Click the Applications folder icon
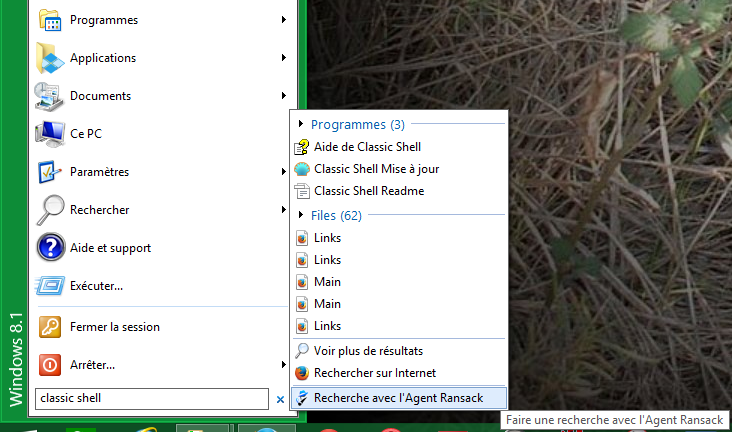Image resolution: width=732 pixels, height=432 pixels. click(x=50, y=59)
